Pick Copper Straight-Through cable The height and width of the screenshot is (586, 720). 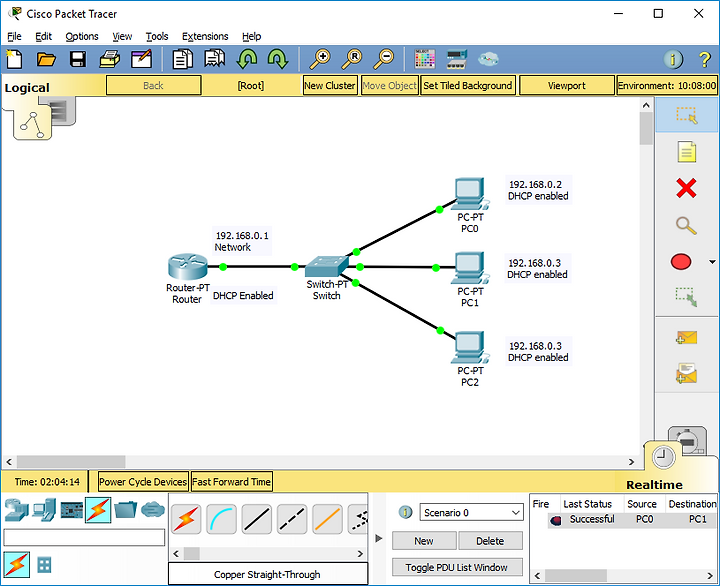coord(257,519)
